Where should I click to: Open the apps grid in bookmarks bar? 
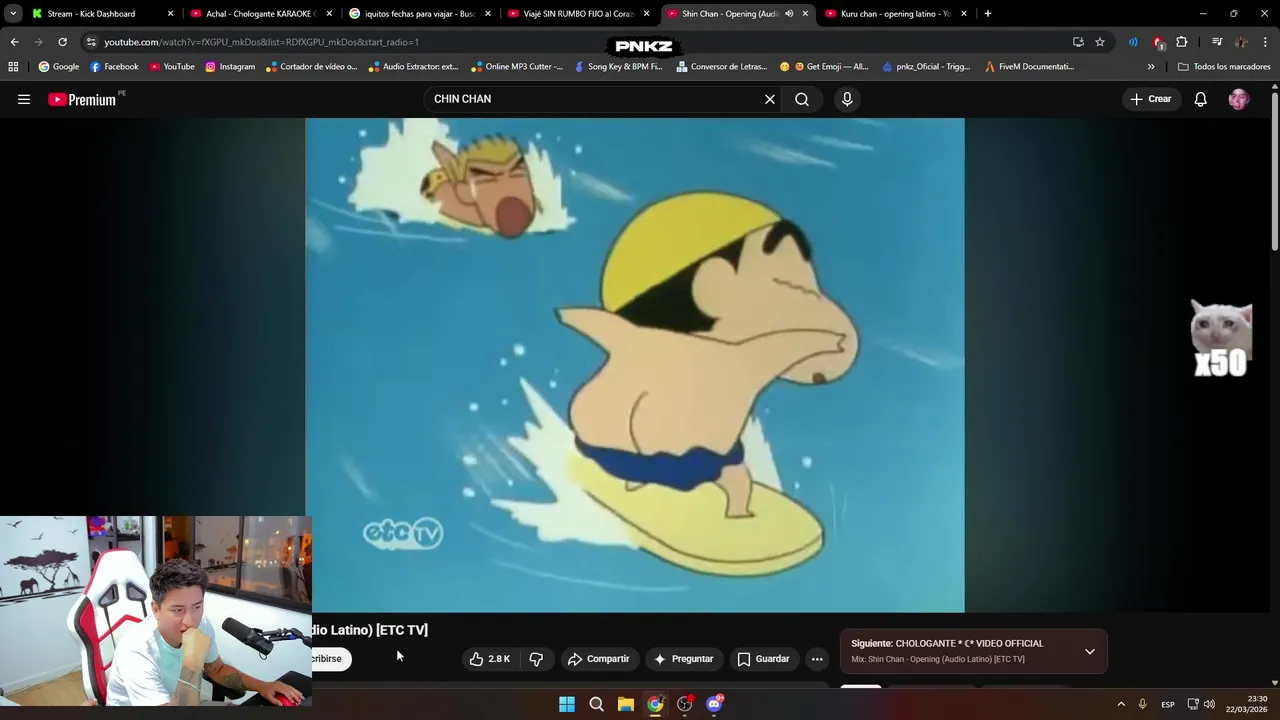tap(13, 67)
